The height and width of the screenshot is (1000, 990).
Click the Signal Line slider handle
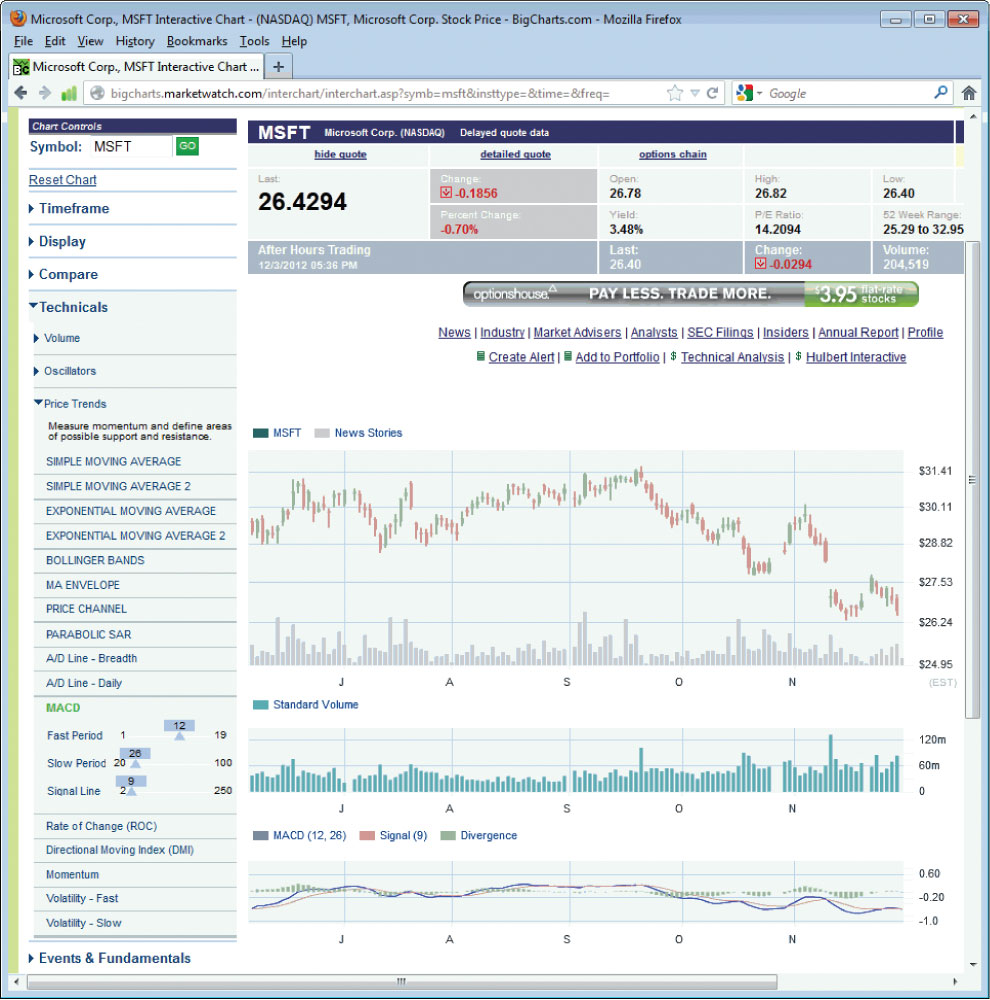pos(131,784)
